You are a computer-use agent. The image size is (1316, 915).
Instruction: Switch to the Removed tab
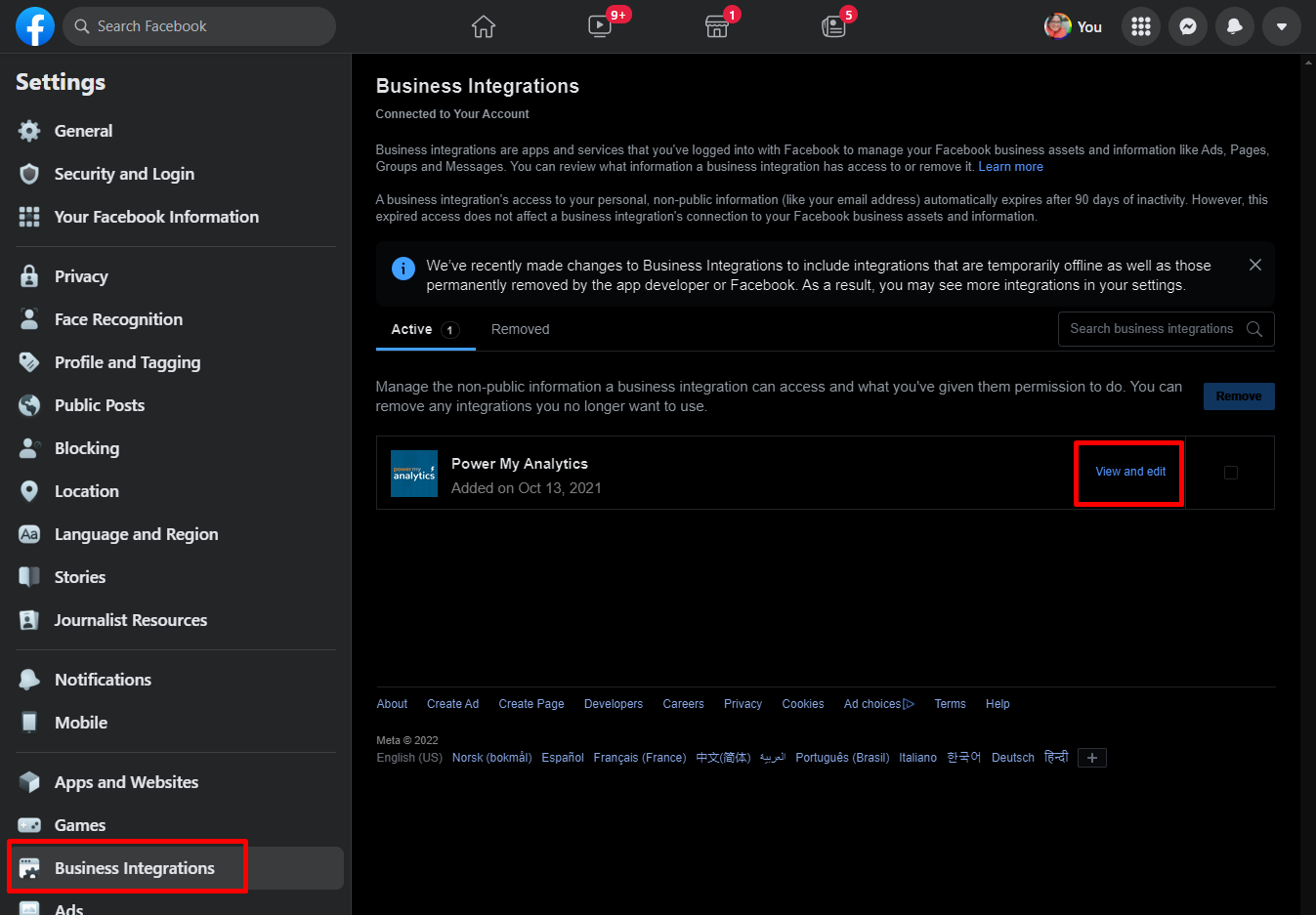520,330
